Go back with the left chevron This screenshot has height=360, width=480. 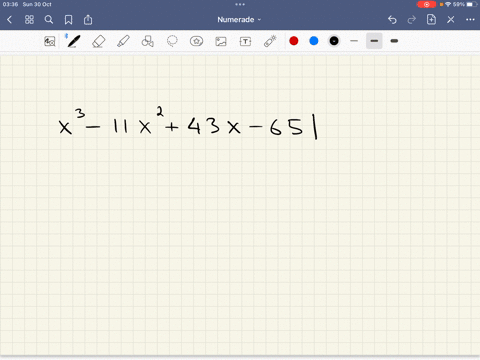[9, 20]
